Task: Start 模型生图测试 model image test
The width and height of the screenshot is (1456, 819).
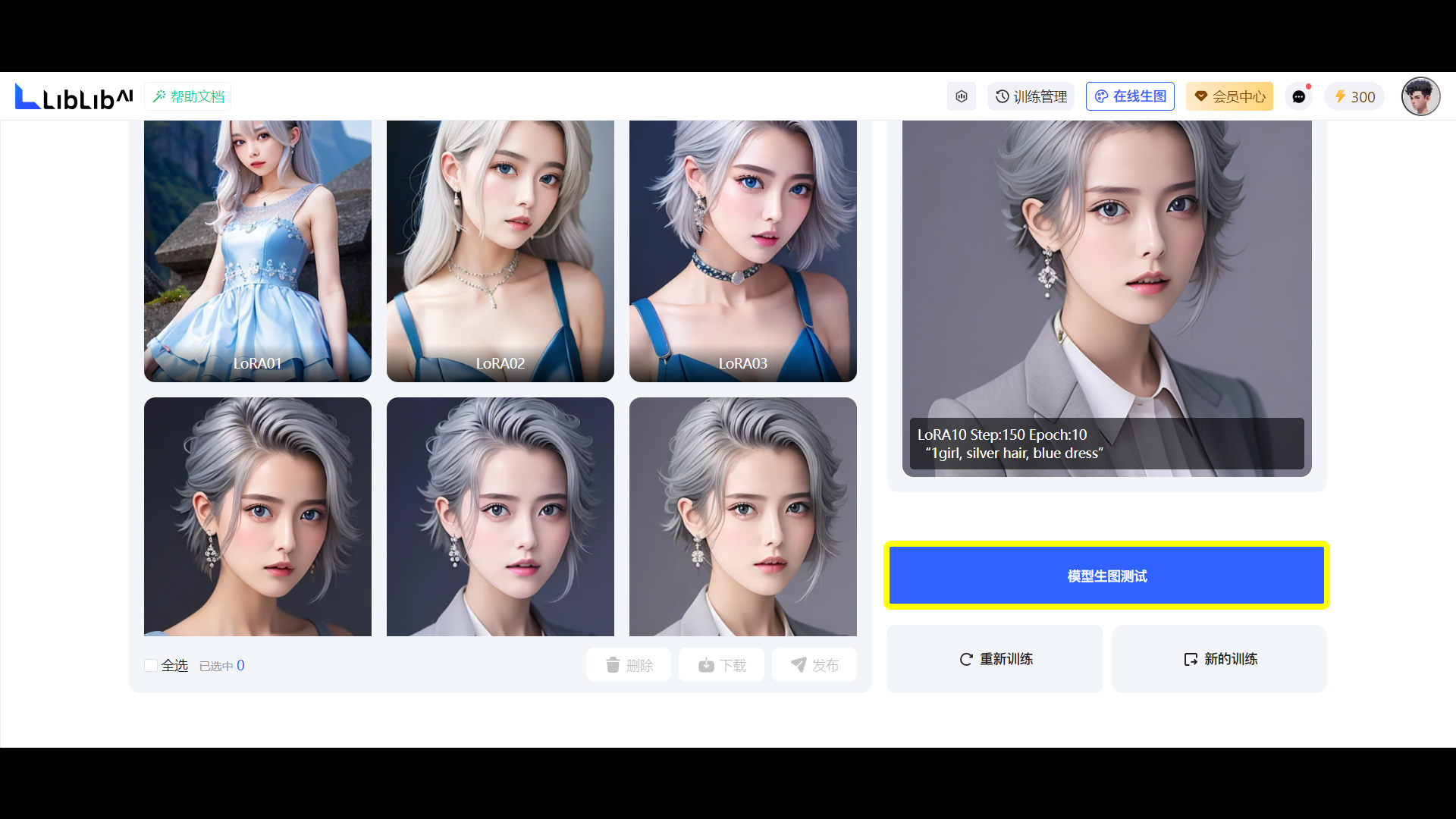Action: (x=1106, y=576)
